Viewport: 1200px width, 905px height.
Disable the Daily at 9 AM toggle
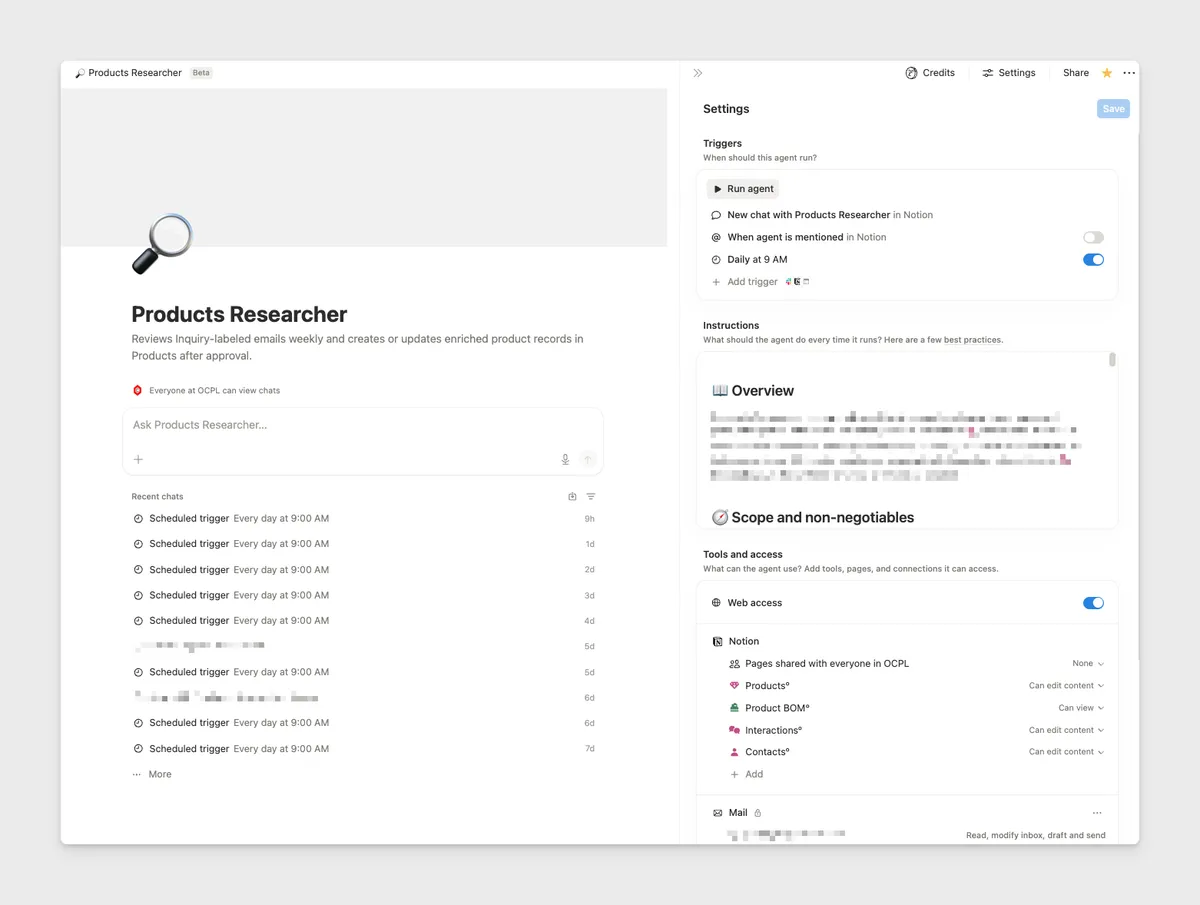click(x=1093, y=260)
